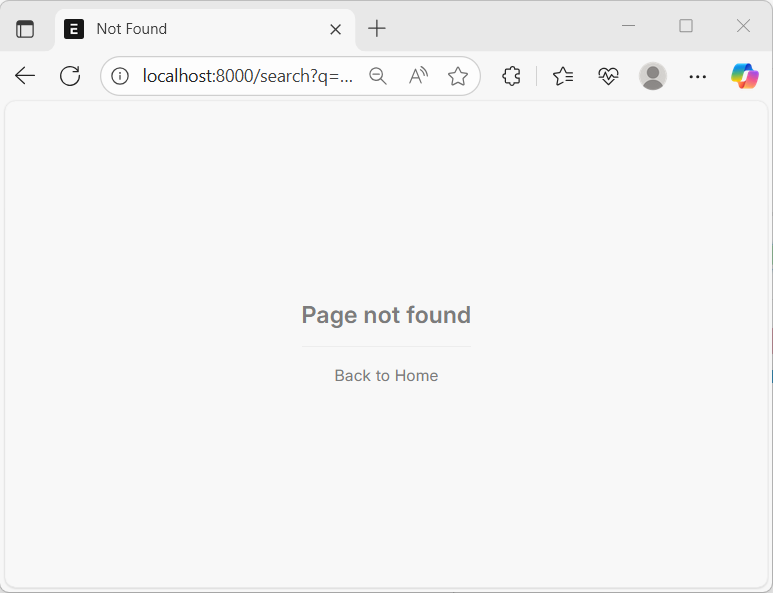Open the Extensions puzzle icon
773x593 pixels.
[511, 76]
